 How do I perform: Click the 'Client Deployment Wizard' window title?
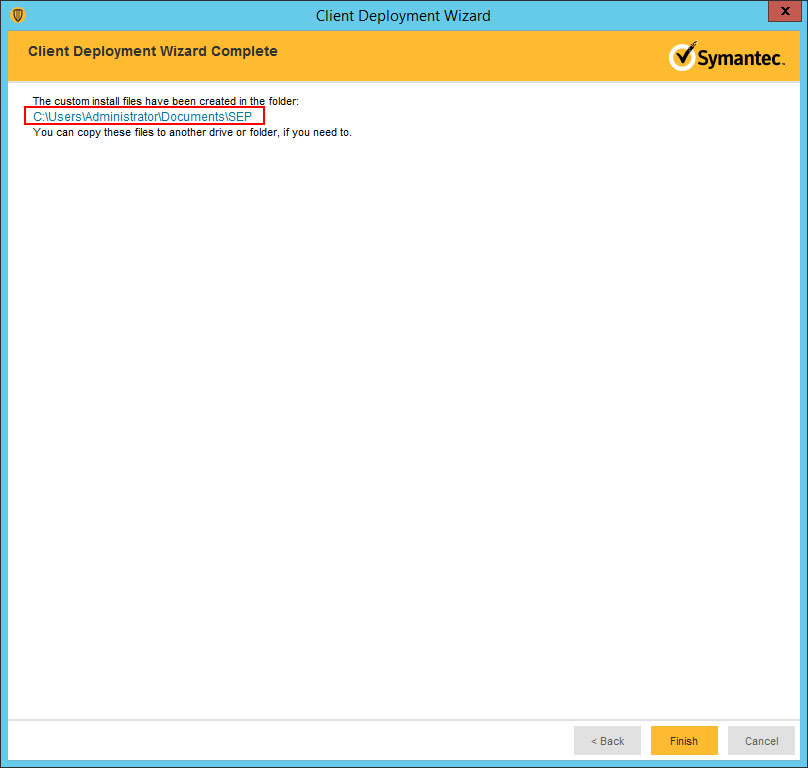pos(403,16)
